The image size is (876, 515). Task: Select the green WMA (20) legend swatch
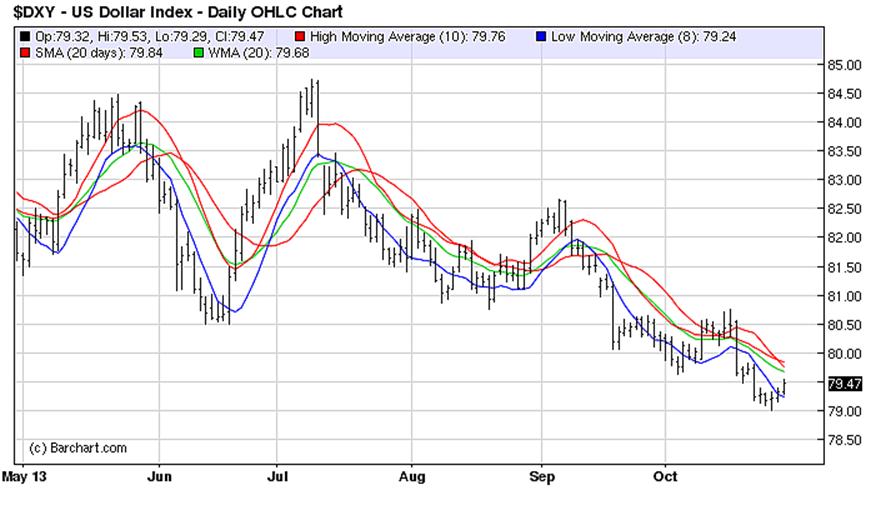pyautogui.click(x=200, y=50)
